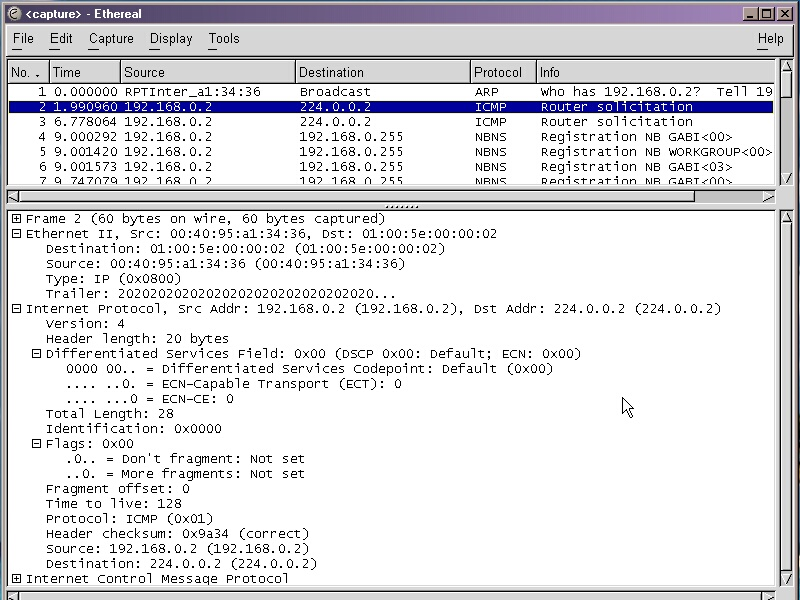Screen dimensions: 800x600
Task: Select the Type: IP (0x0800) line
Action: (x=113, y=279)
